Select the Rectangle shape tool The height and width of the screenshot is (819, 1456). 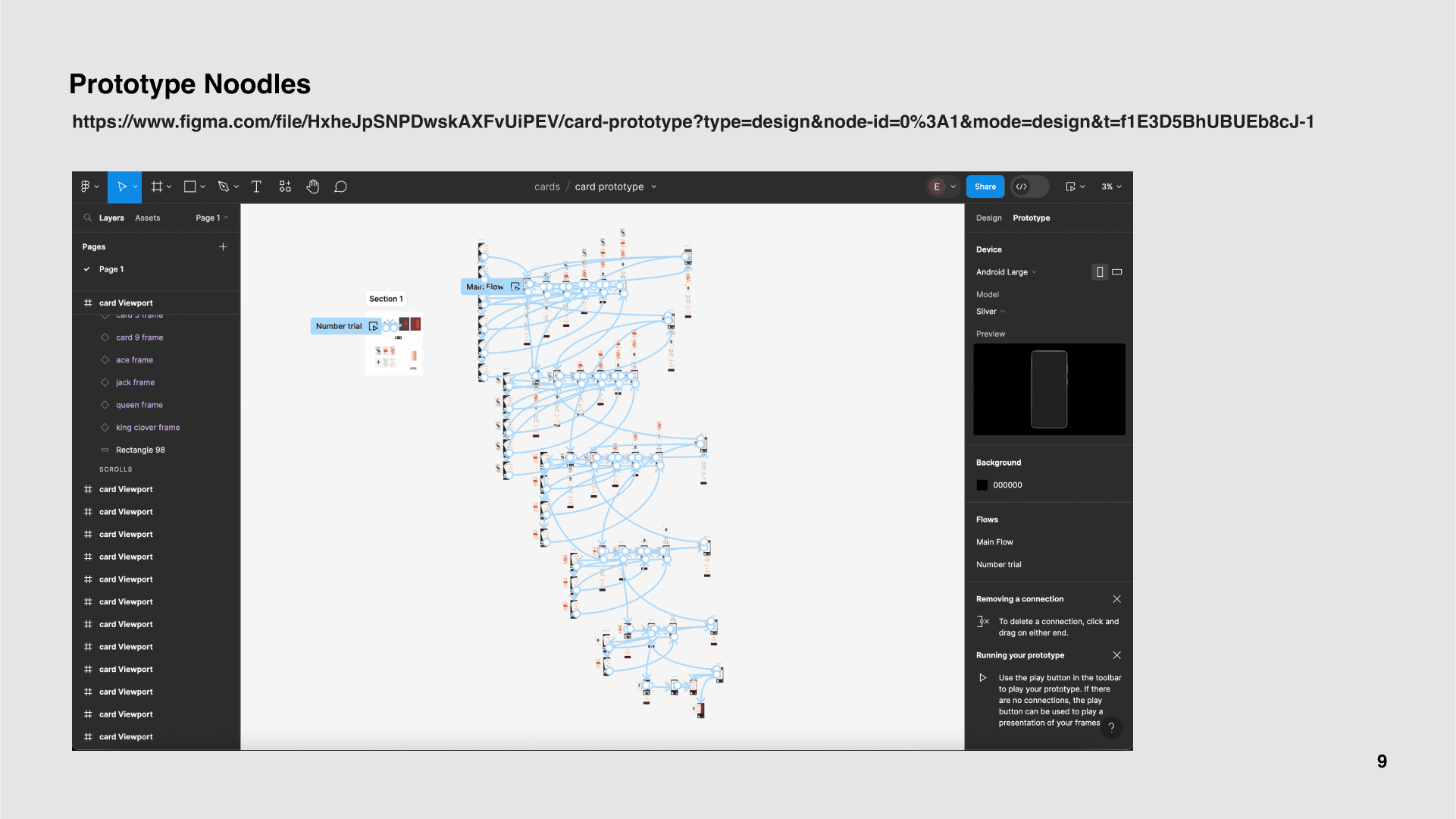click(190, 187)
